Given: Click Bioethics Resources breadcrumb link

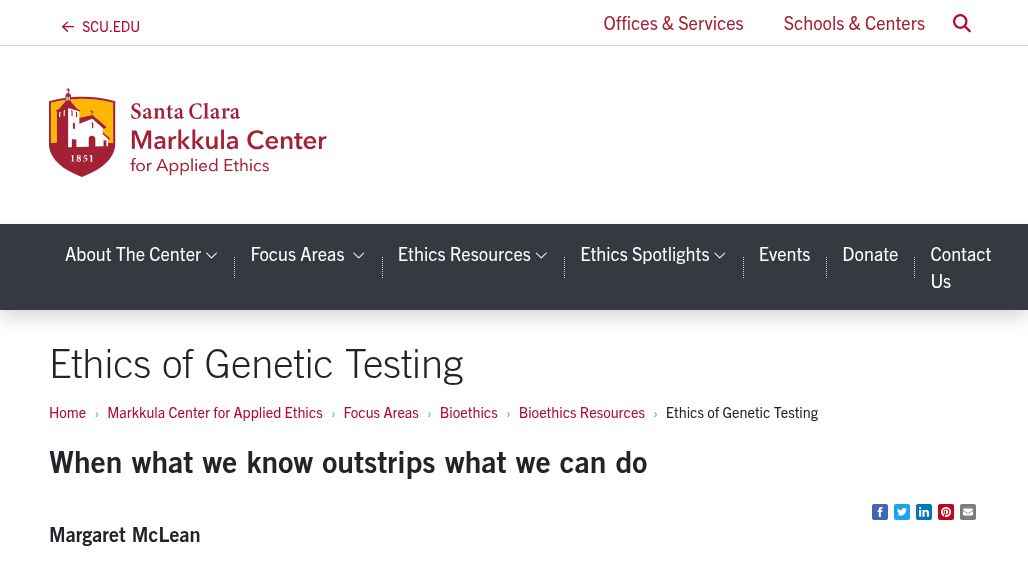Looking at the screenshot, I should 581,412.
